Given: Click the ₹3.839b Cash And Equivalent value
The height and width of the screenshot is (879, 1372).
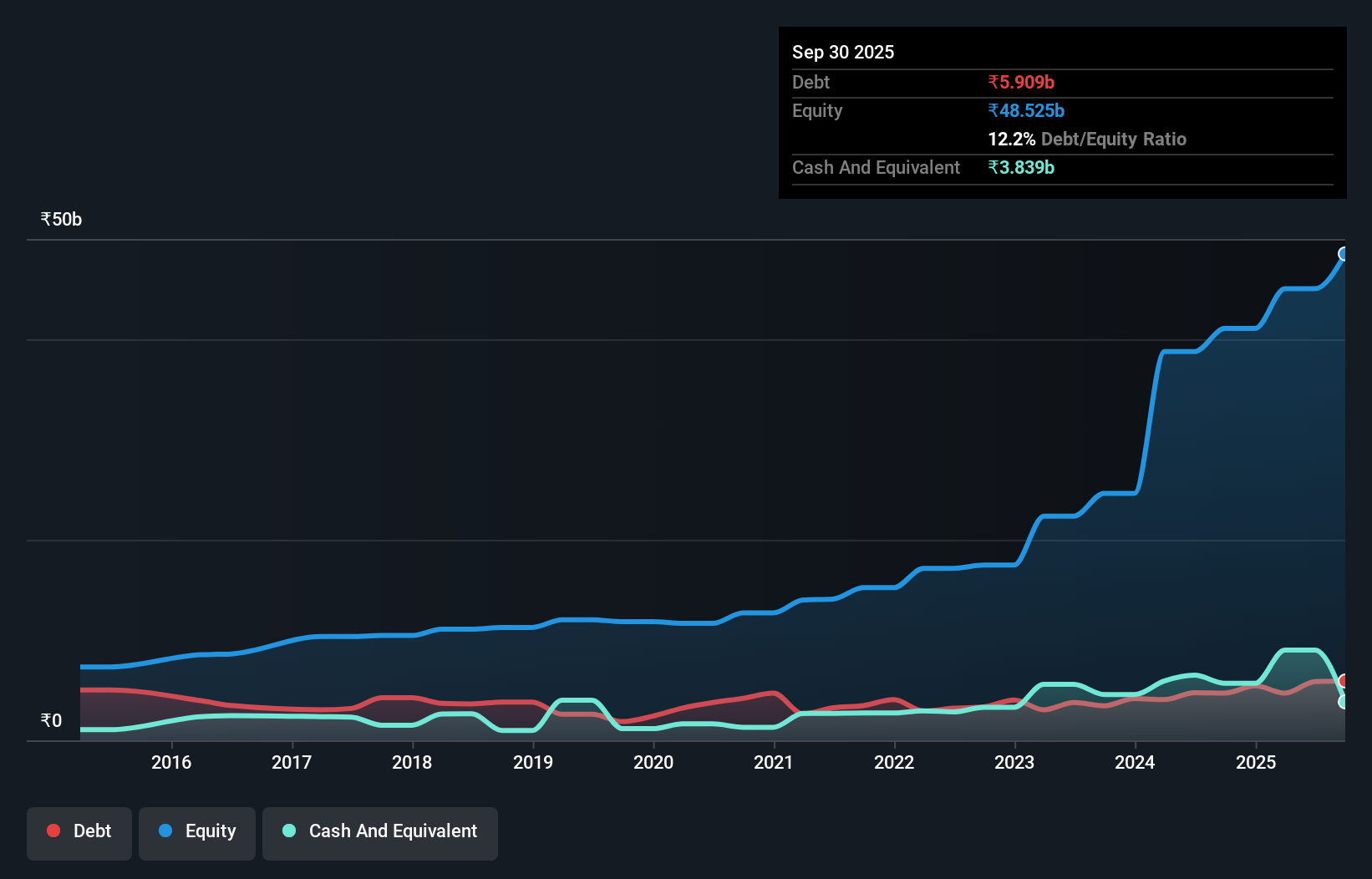Looking at the screenshot, I should 1022,167.
